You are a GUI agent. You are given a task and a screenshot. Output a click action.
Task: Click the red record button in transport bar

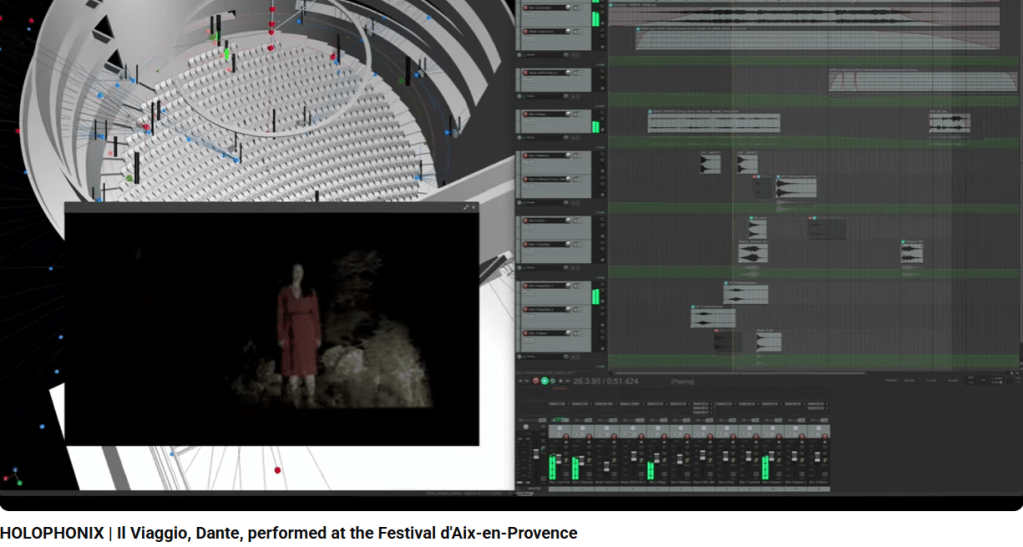point(536,381)
